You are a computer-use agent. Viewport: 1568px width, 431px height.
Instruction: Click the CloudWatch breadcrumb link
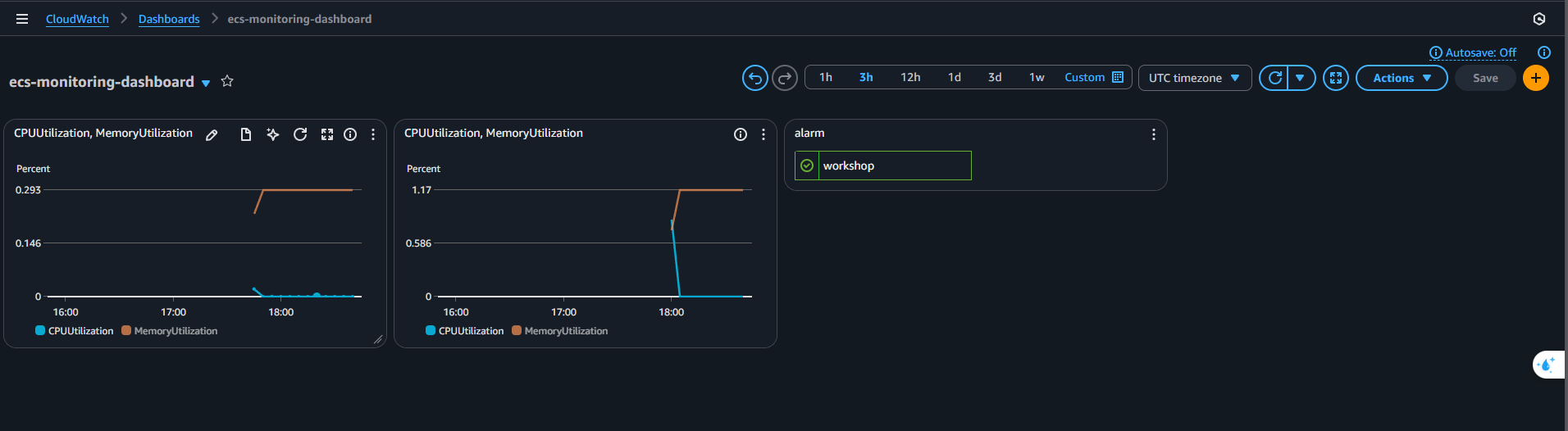pos(77,19)
